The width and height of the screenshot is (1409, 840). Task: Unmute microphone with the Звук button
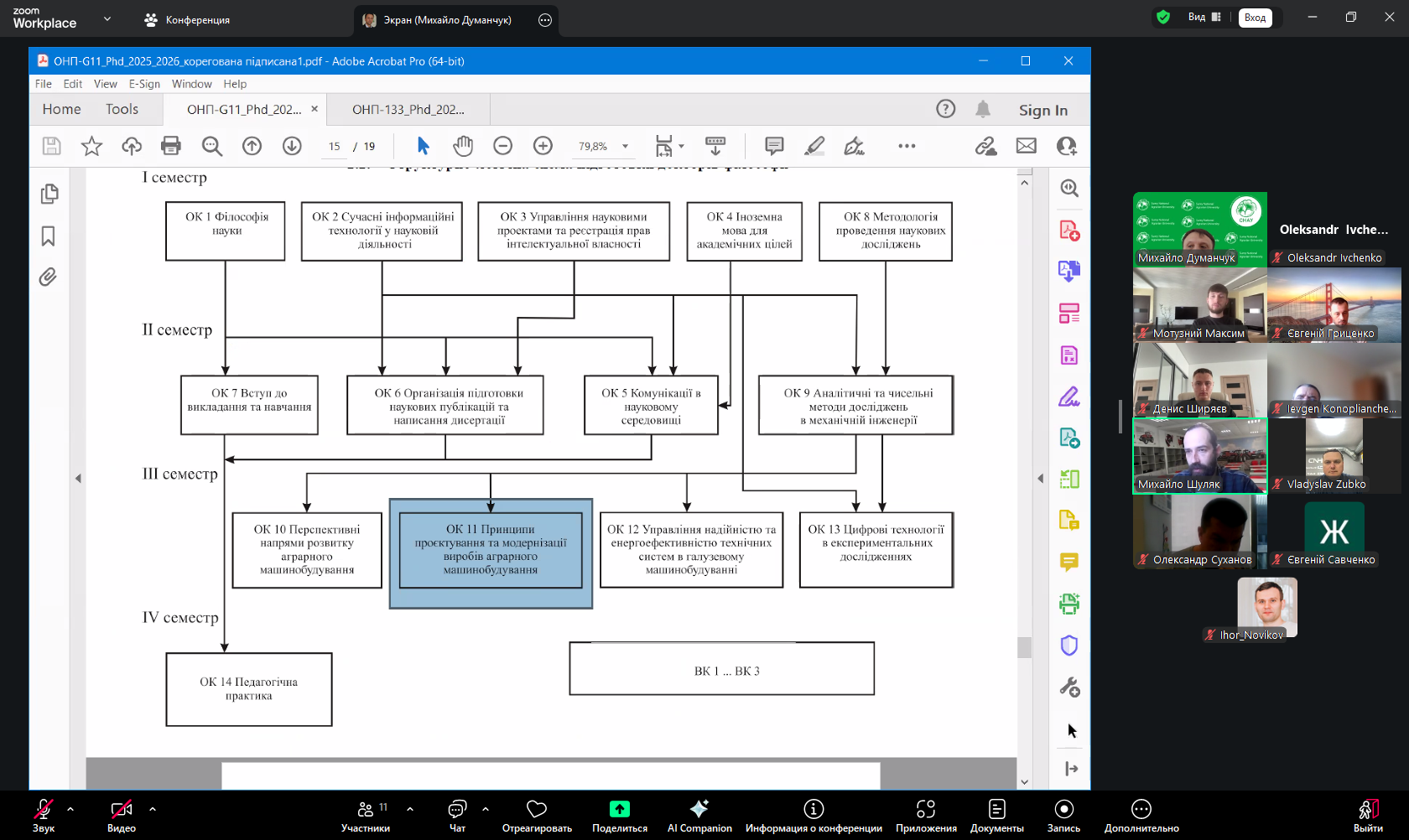point(44,816)
